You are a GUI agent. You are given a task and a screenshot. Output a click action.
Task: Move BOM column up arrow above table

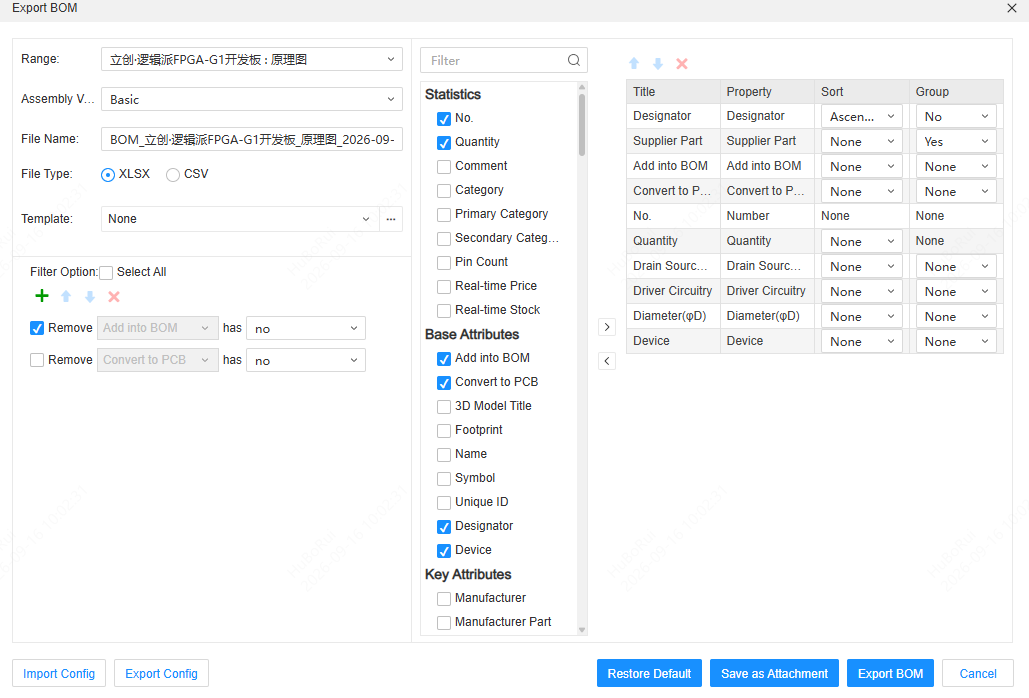click(634, 64)
